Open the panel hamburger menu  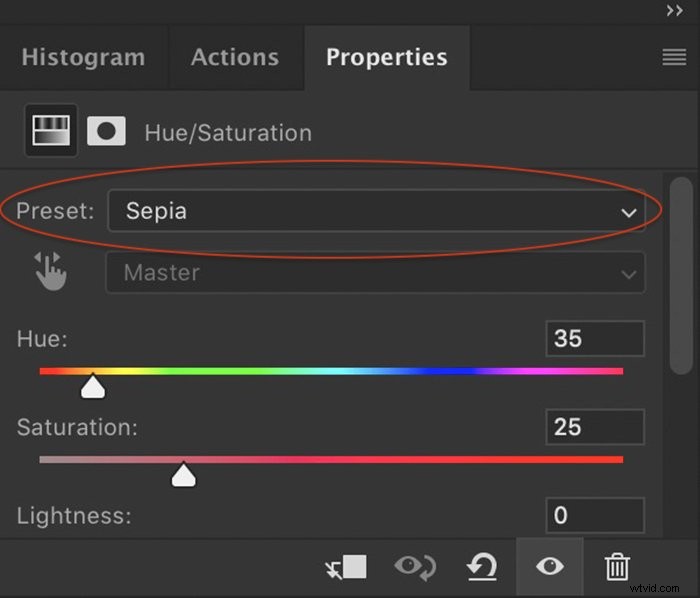click(x=674, y=57)
